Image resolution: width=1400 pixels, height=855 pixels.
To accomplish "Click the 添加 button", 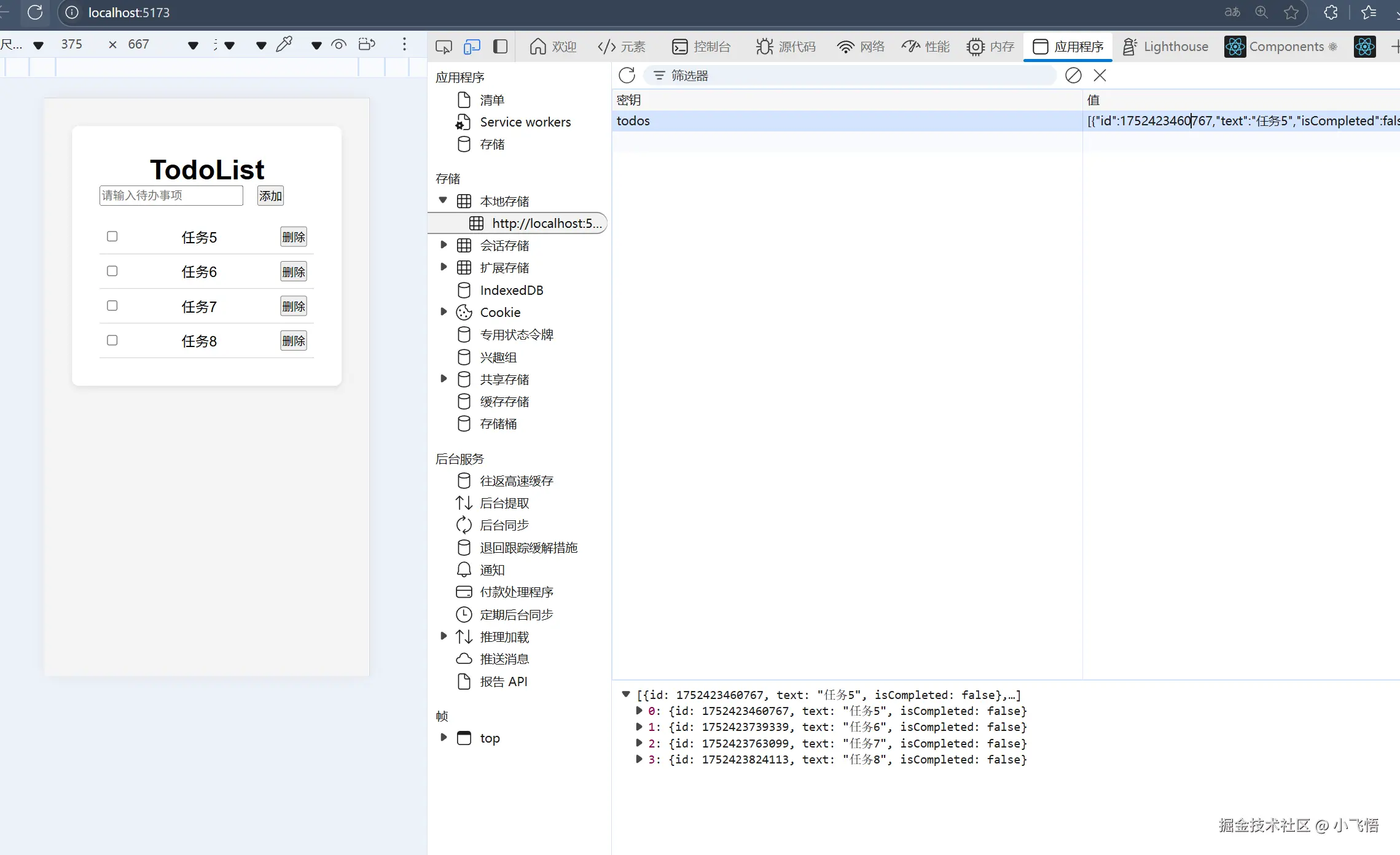I will 270,196.
